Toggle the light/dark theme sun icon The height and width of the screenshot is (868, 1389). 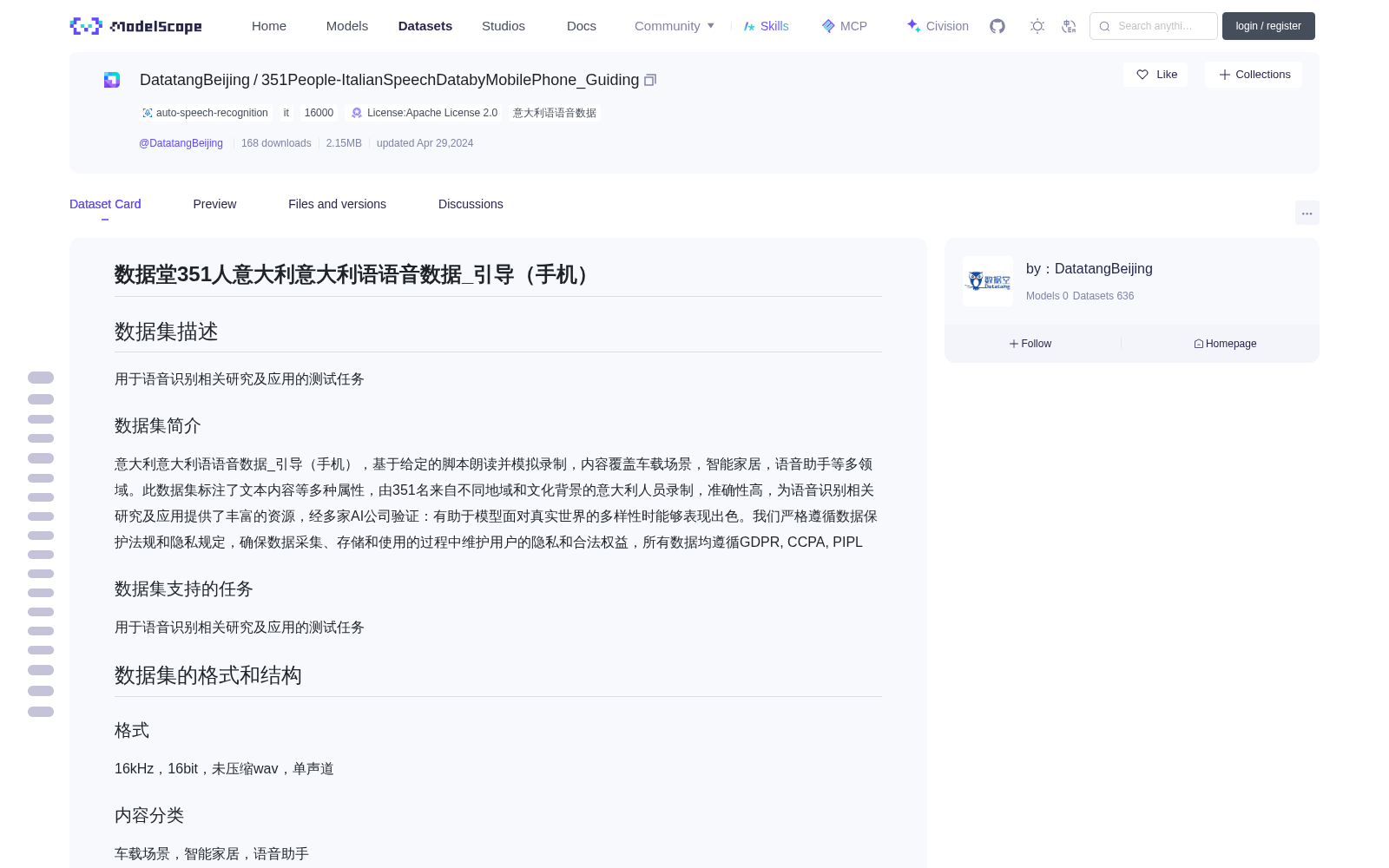(x=1037, y=26)
